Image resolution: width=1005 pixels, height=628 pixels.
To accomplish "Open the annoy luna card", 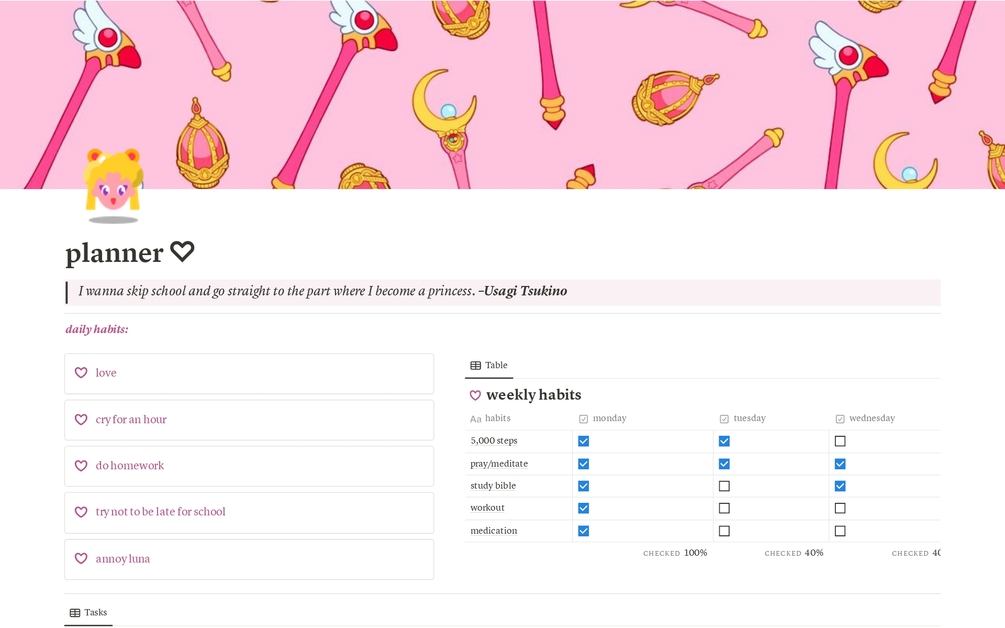I will click(x=249, y=559).
